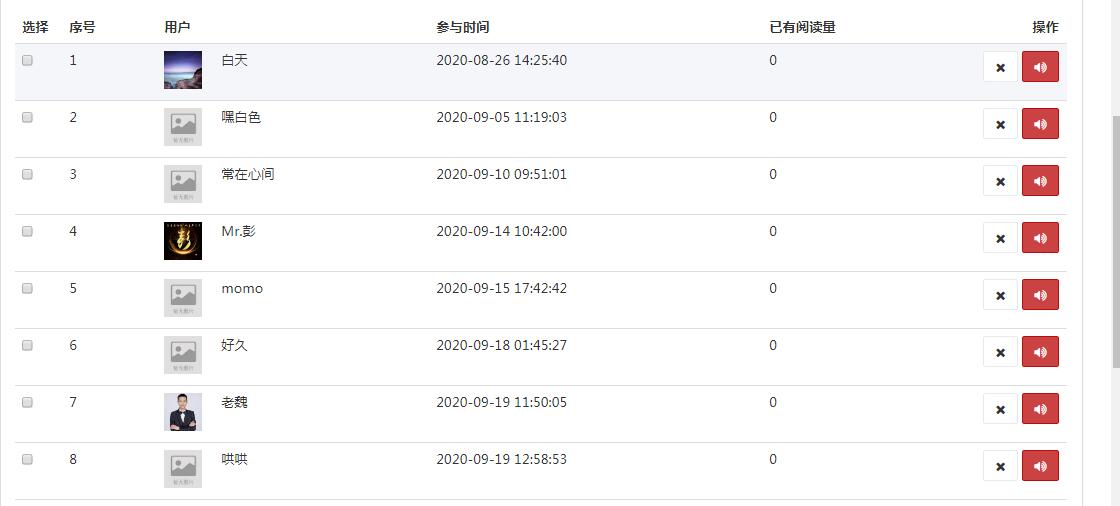
Task: Open 白天's landscape avatar thumbnail
Action: coord(183,70)
